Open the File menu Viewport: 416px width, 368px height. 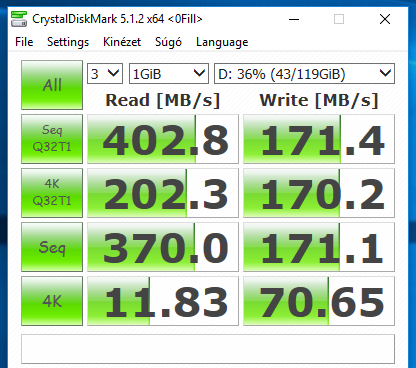[24, 42]
